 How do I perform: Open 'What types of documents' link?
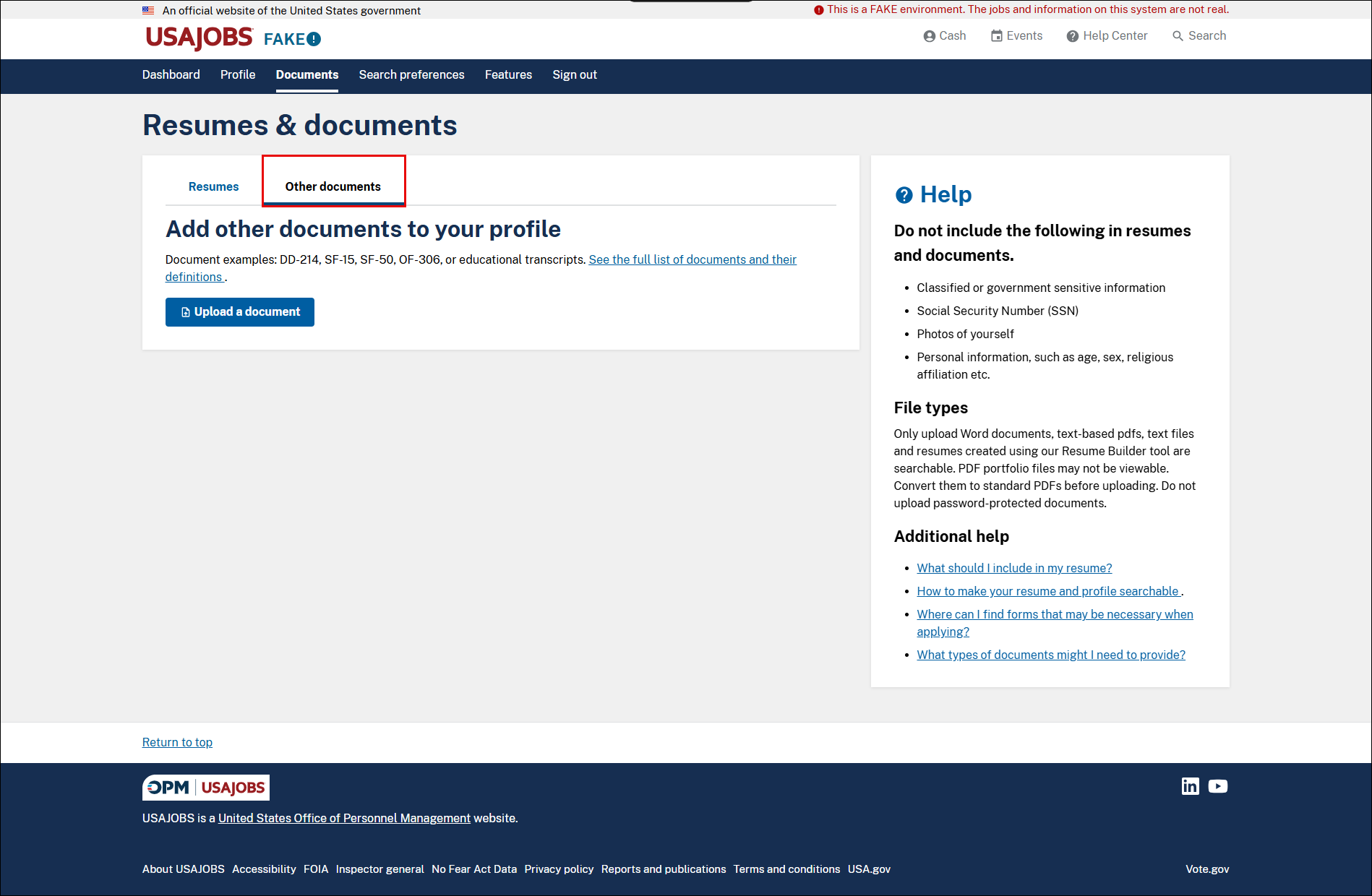pos(1051,655)
